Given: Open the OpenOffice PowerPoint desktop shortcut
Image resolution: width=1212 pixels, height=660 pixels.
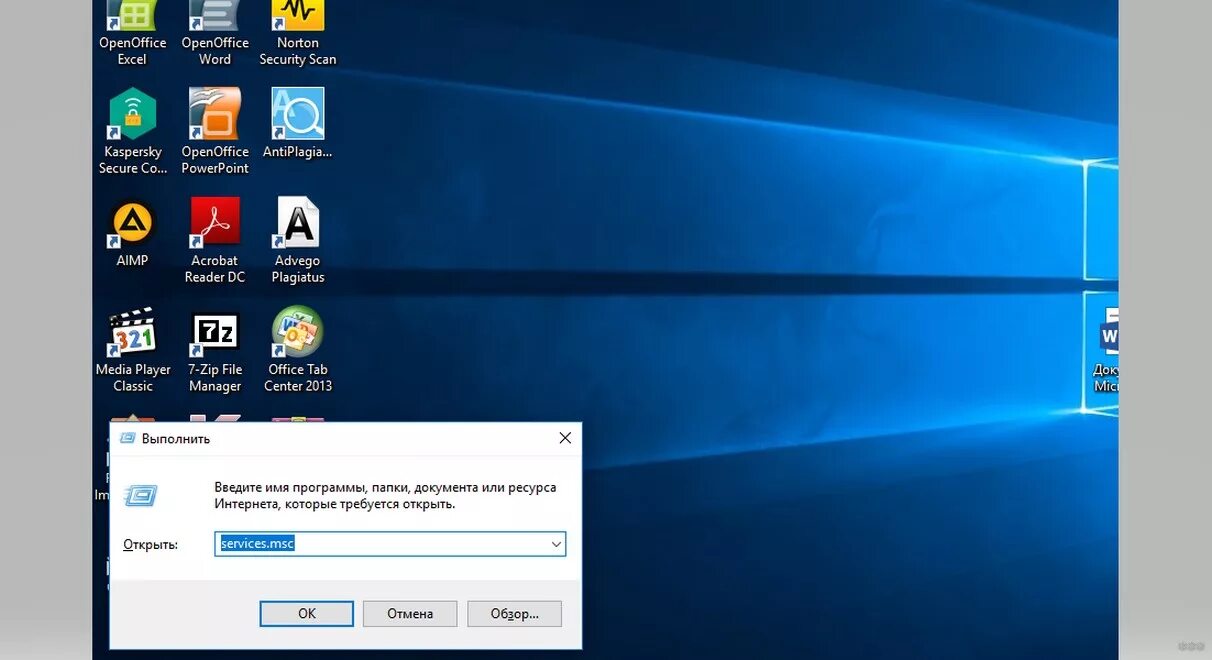Looking at the screenshot, I should point(215,130).
